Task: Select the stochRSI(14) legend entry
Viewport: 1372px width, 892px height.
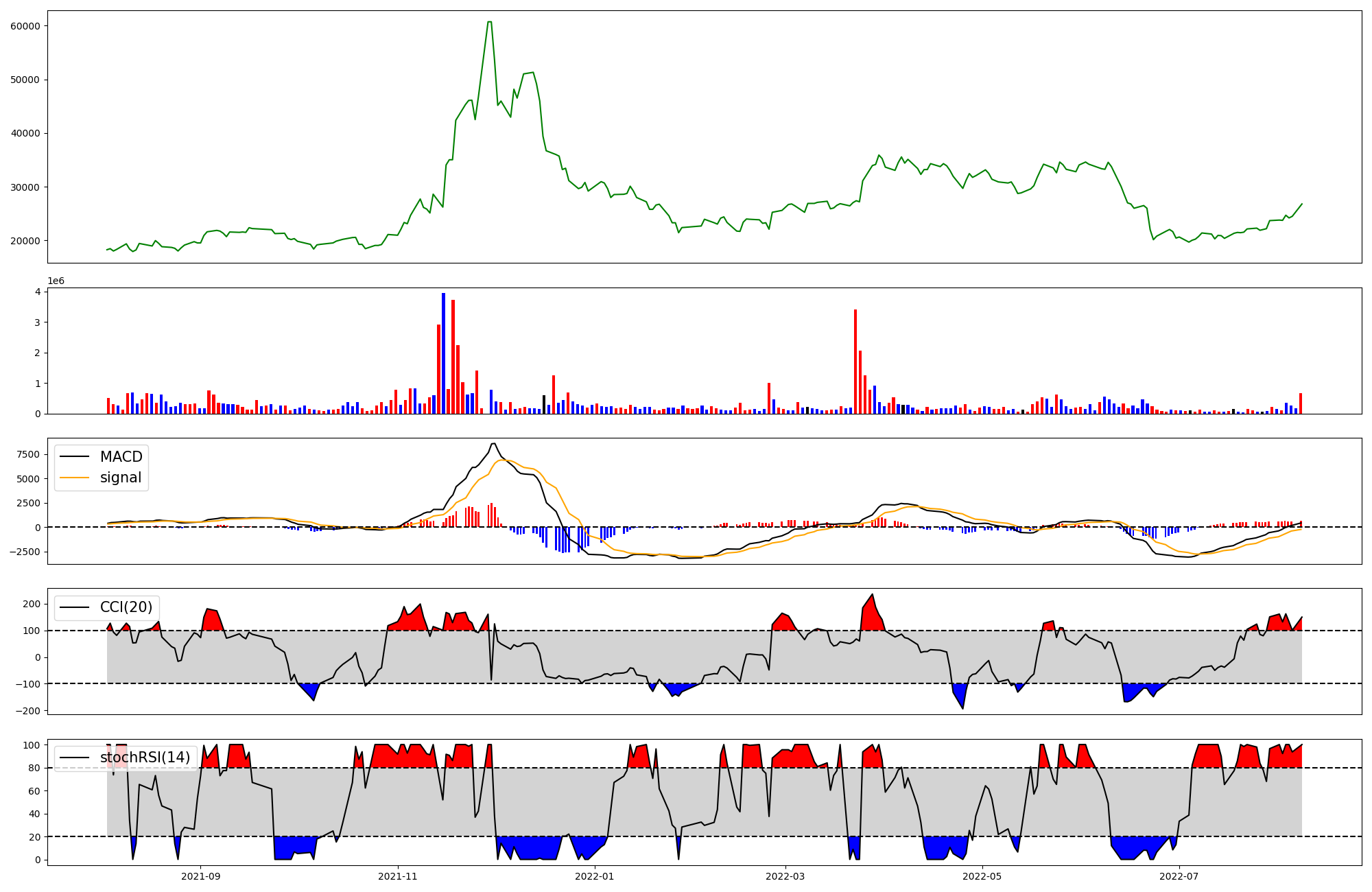Action: pyautogui.click(x=145, y=758)
